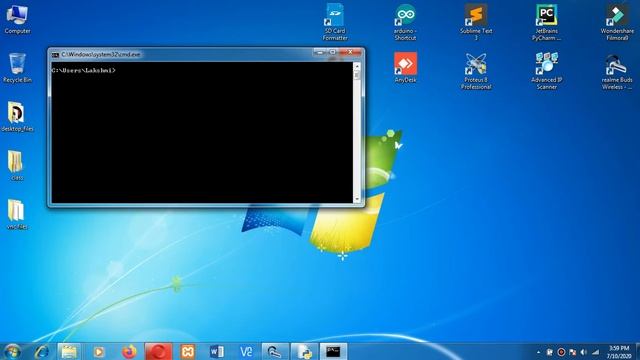Launch the AnyDesk desktop icon
Screen dimensions: 640x360
[x=405, y=68]
